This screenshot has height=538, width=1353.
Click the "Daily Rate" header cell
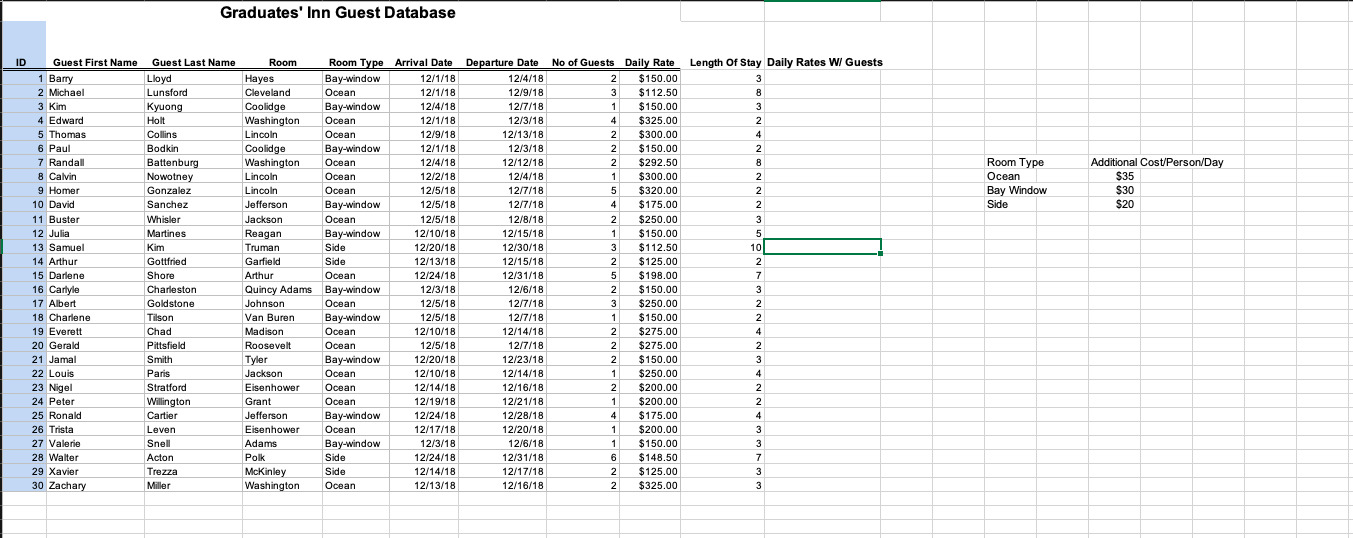650,63
